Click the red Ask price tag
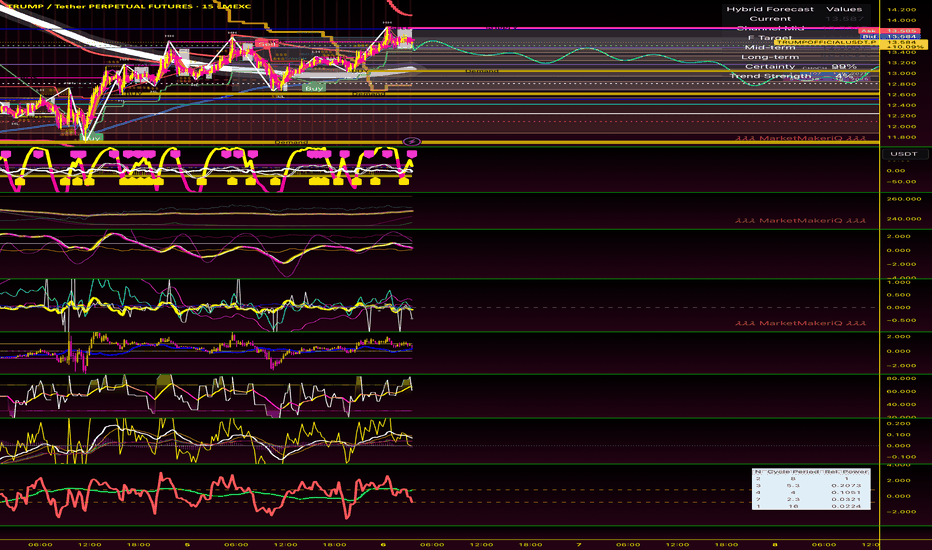This screenshot has width=932, height=550. point(868,30)
